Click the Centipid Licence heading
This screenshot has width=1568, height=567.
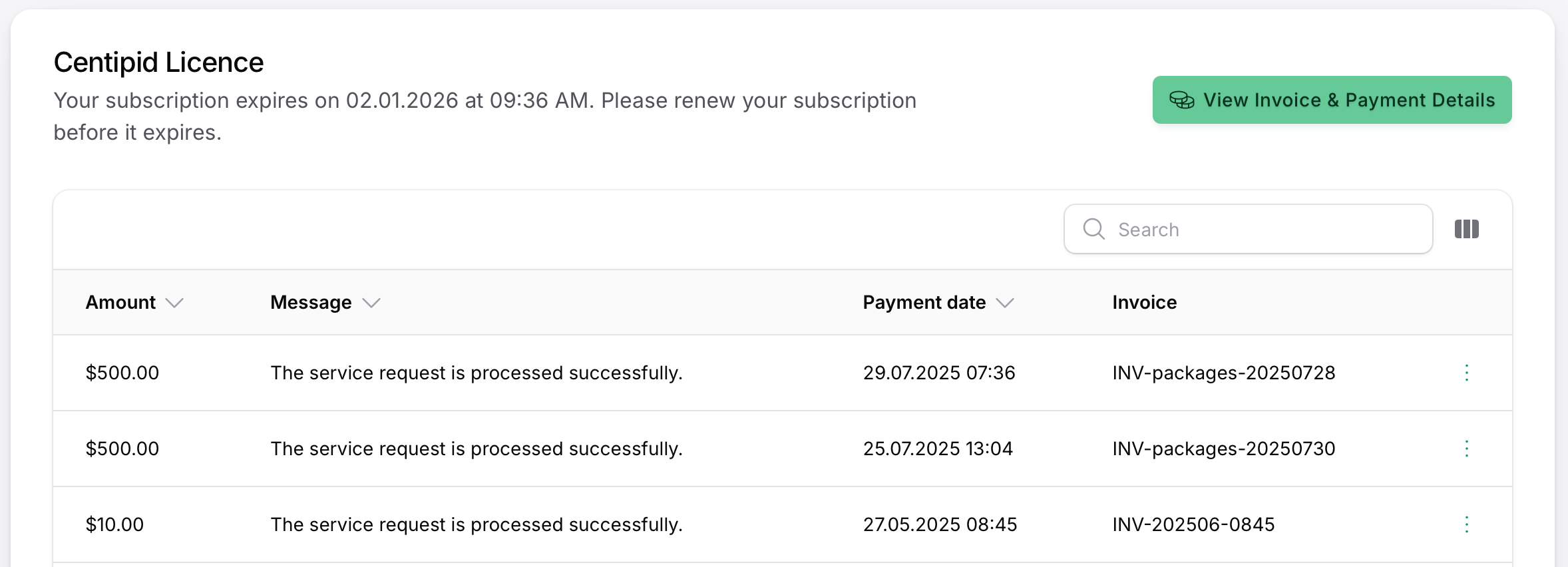[x=158, y=63]
